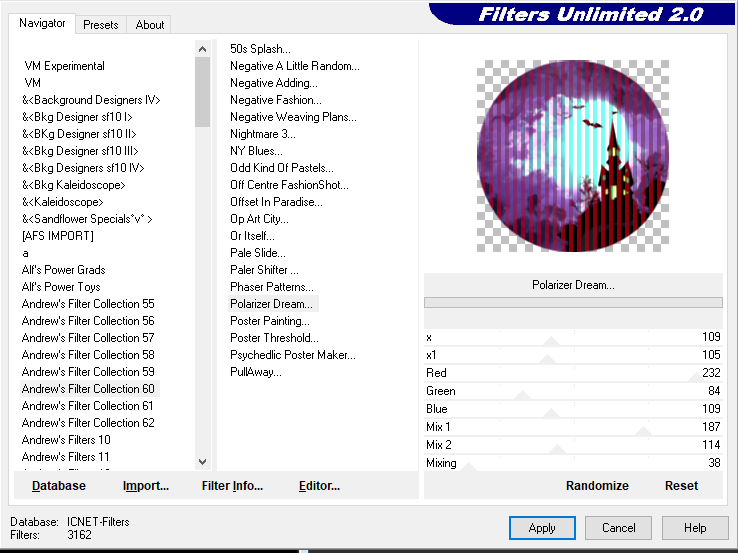This screenshot has height=553, width=738.
Task: Select the VM Experimental category
Action: tap(64, 66)
